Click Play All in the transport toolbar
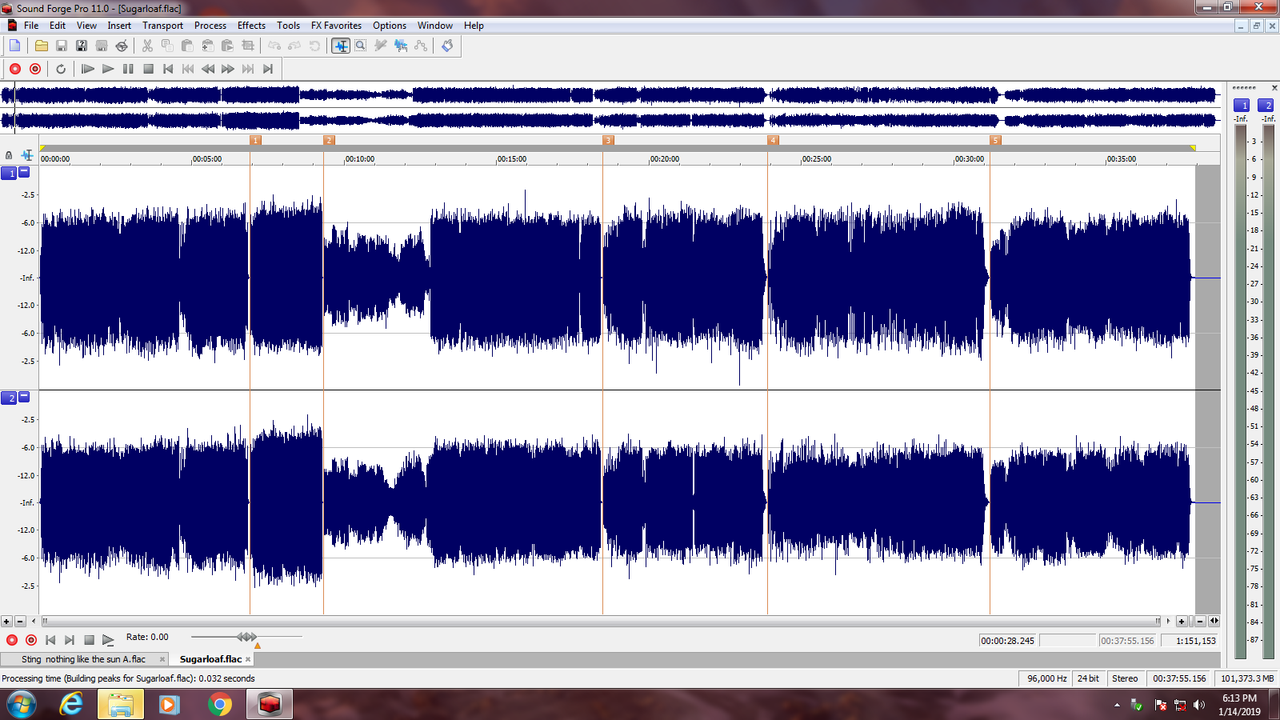Image resolution: width=1280 pixels, height=720 pixels. pos(88,69)
